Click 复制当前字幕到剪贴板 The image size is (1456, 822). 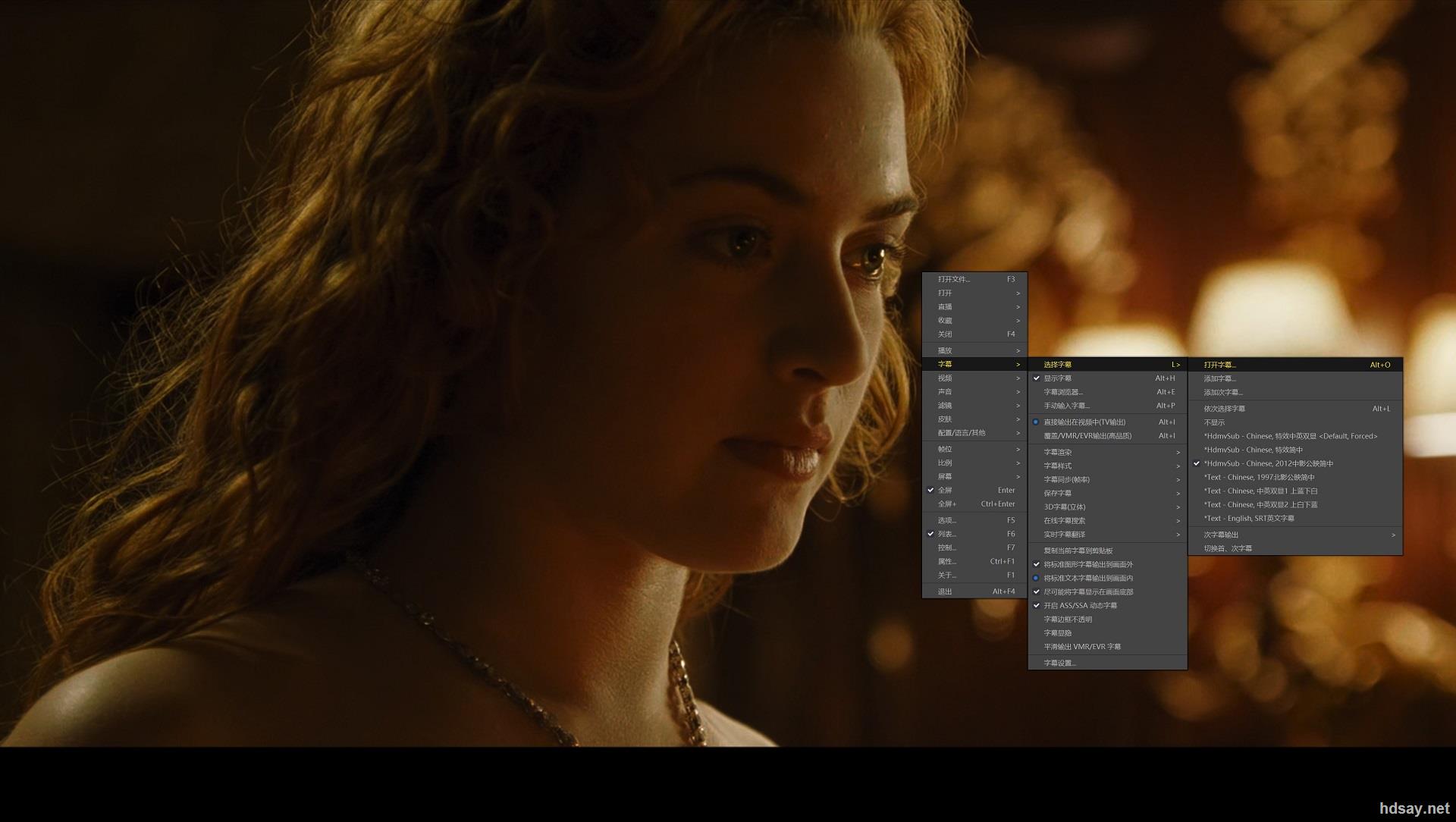[x=1107, y=551]
